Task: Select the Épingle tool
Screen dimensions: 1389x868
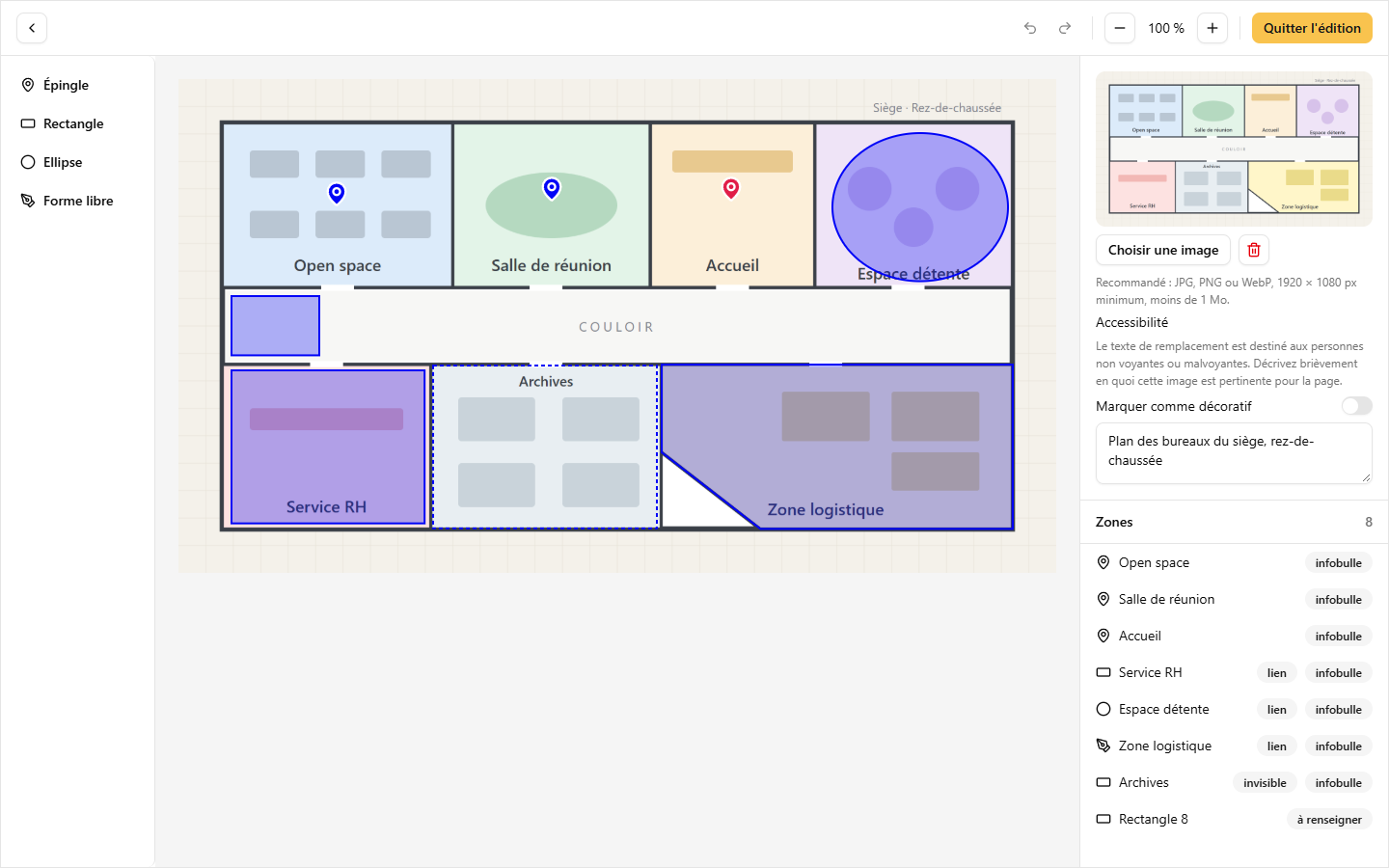Action: [77, 85]
